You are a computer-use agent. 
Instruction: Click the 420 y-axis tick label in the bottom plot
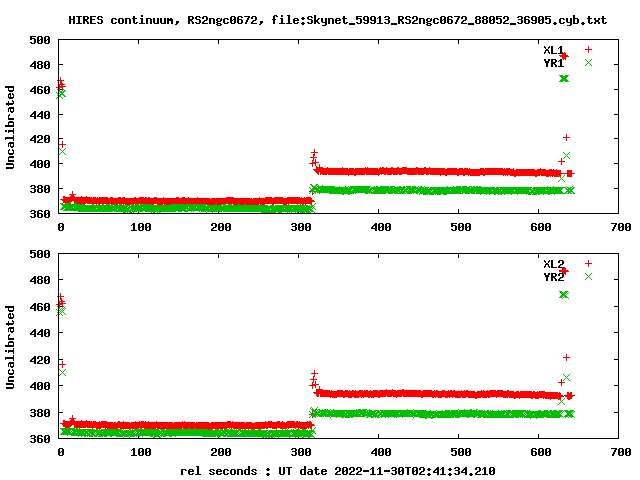click(x=40, y=360)
